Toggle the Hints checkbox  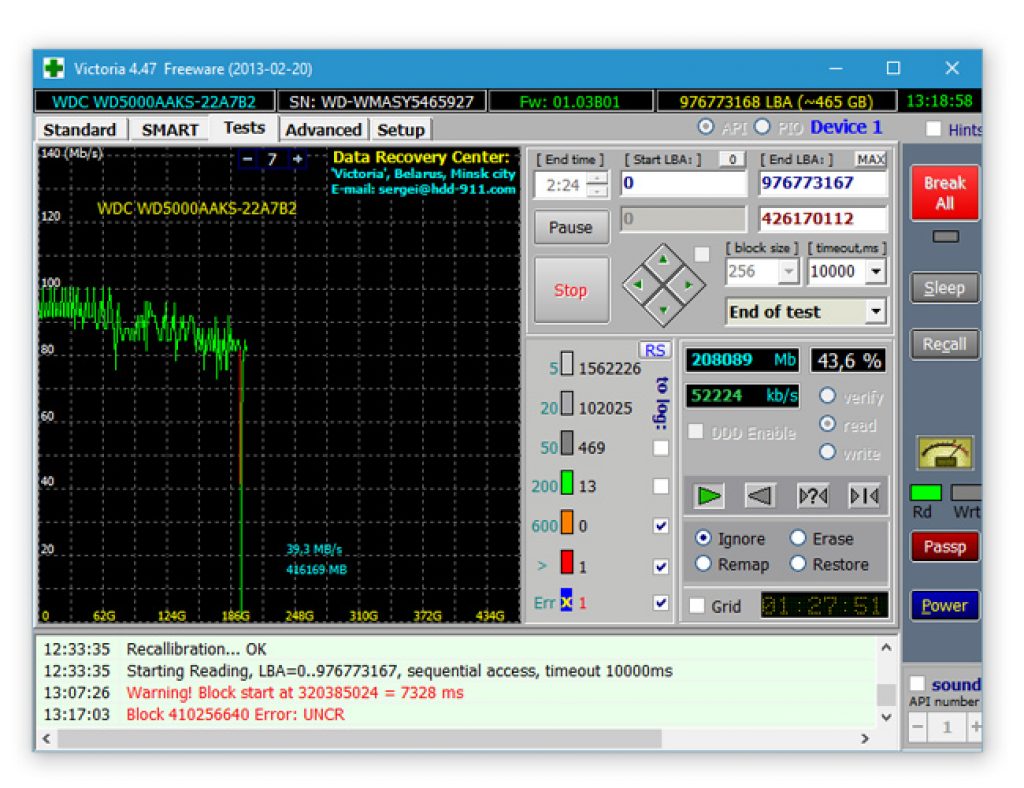933,129
